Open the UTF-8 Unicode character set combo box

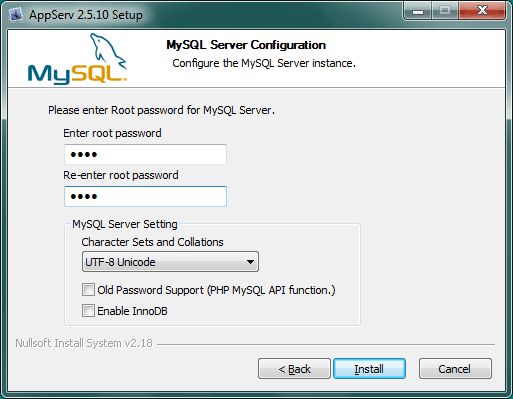coord(170,262)
